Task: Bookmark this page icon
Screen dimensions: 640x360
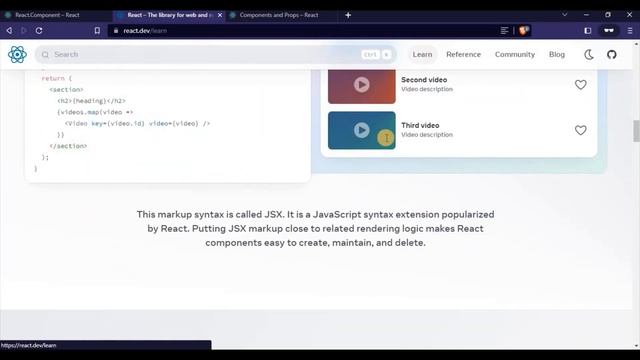Action: point(97,31)
